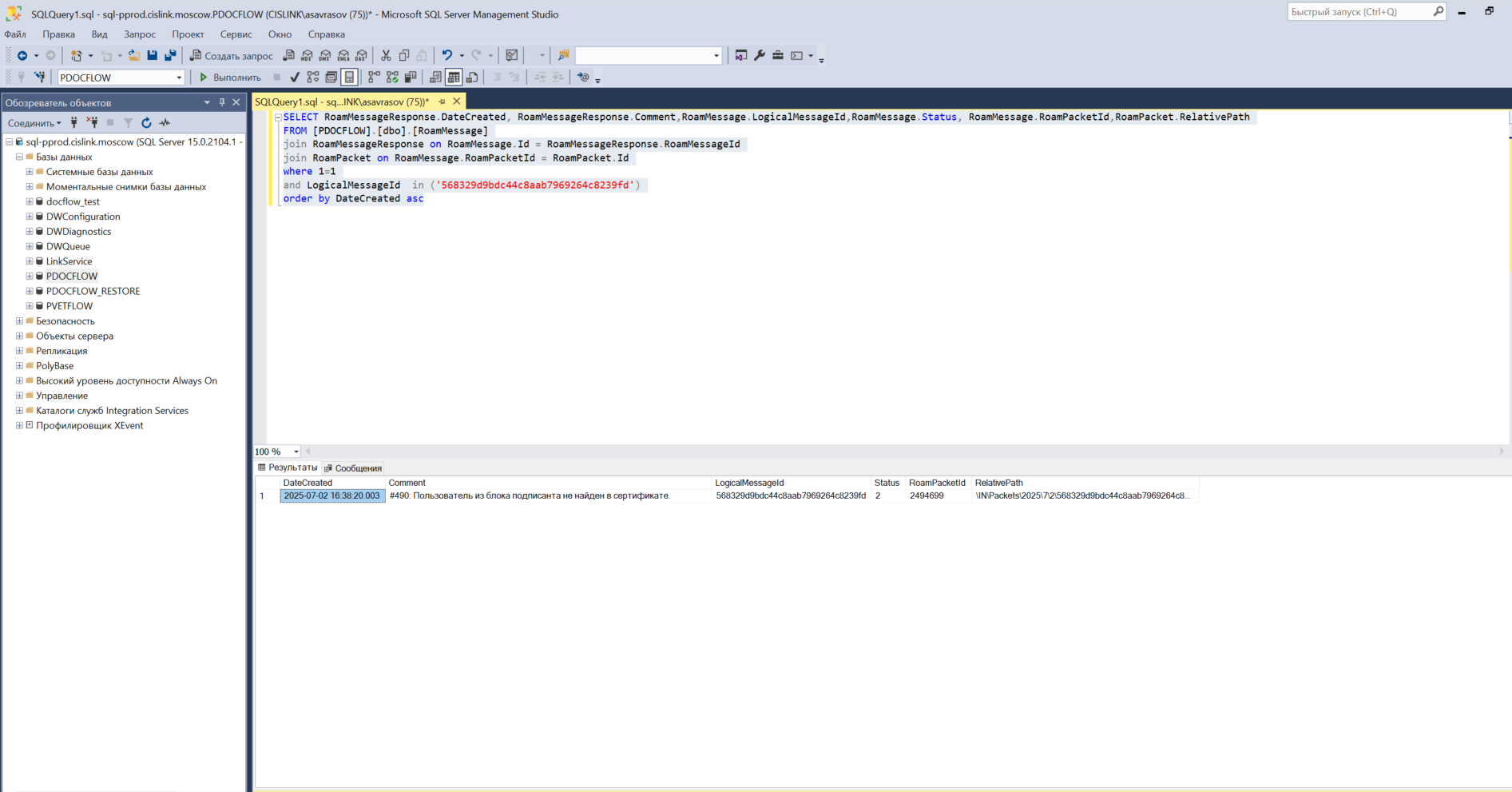Select the PVETFLOW database
The width and height of the screenshot is (1512, 792).
(69, 306)
